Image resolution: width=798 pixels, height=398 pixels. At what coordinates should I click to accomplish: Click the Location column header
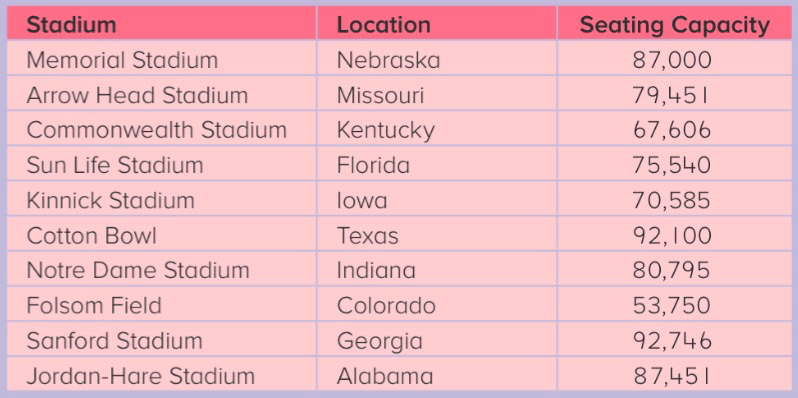(437, 24)
